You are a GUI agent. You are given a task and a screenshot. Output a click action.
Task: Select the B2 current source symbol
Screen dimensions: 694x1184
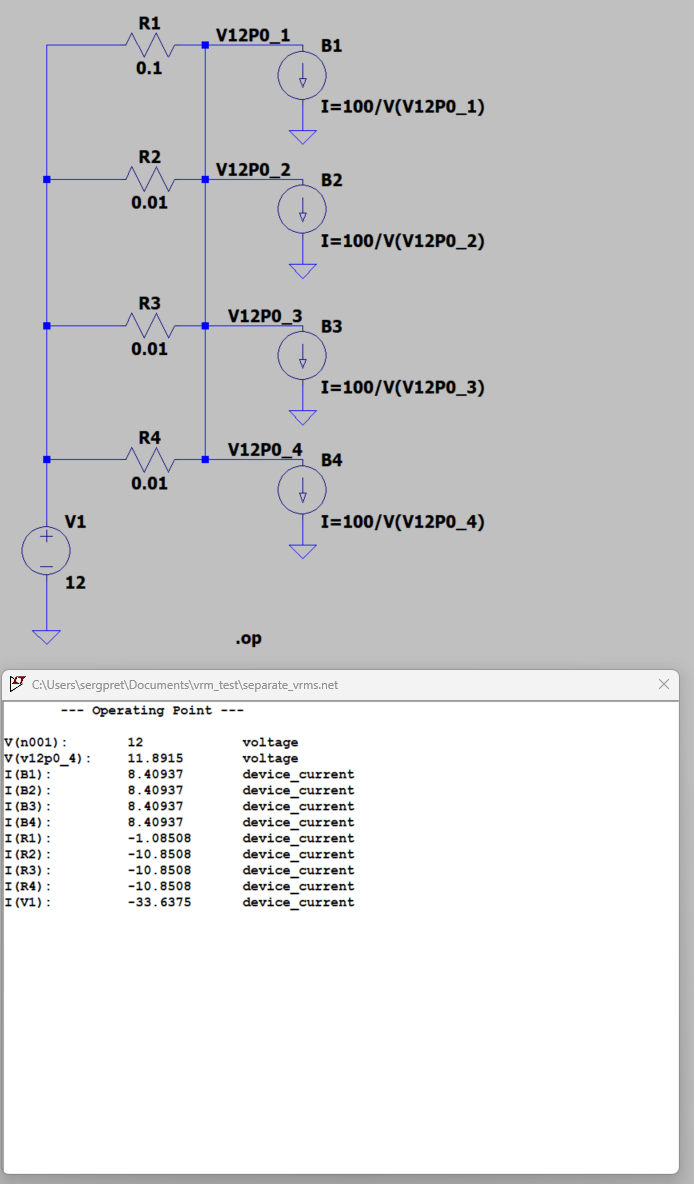[x=302, y=209]
